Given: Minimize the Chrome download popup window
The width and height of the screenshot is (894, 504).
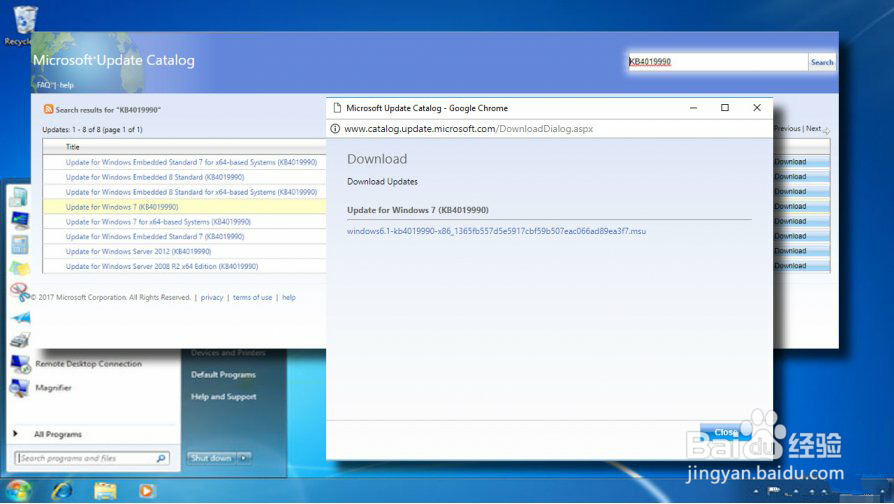Looking at the screenshot, I should [693, 108].
